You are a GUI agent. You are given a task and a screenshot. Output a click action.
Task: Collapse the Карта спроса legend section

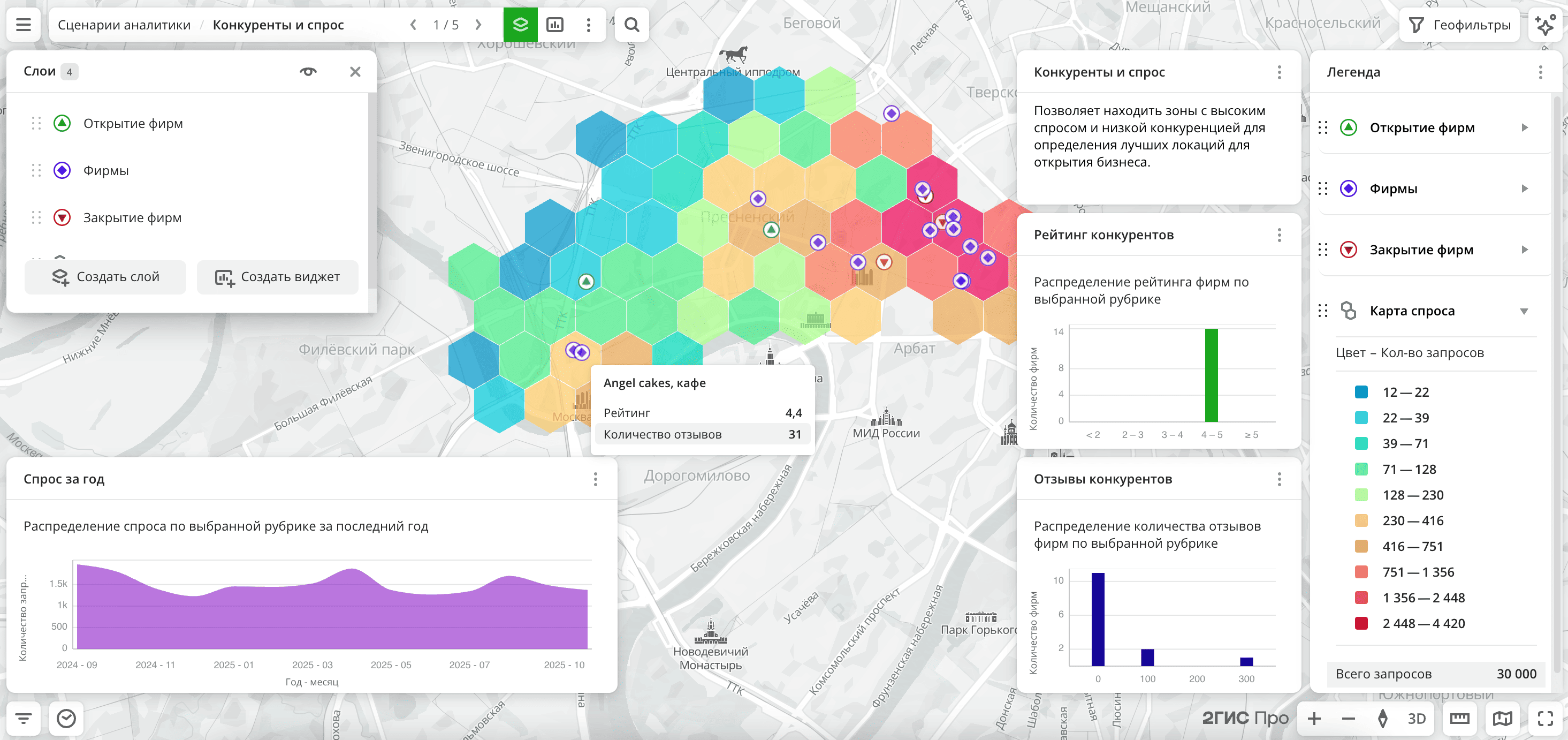(1524, 311)
